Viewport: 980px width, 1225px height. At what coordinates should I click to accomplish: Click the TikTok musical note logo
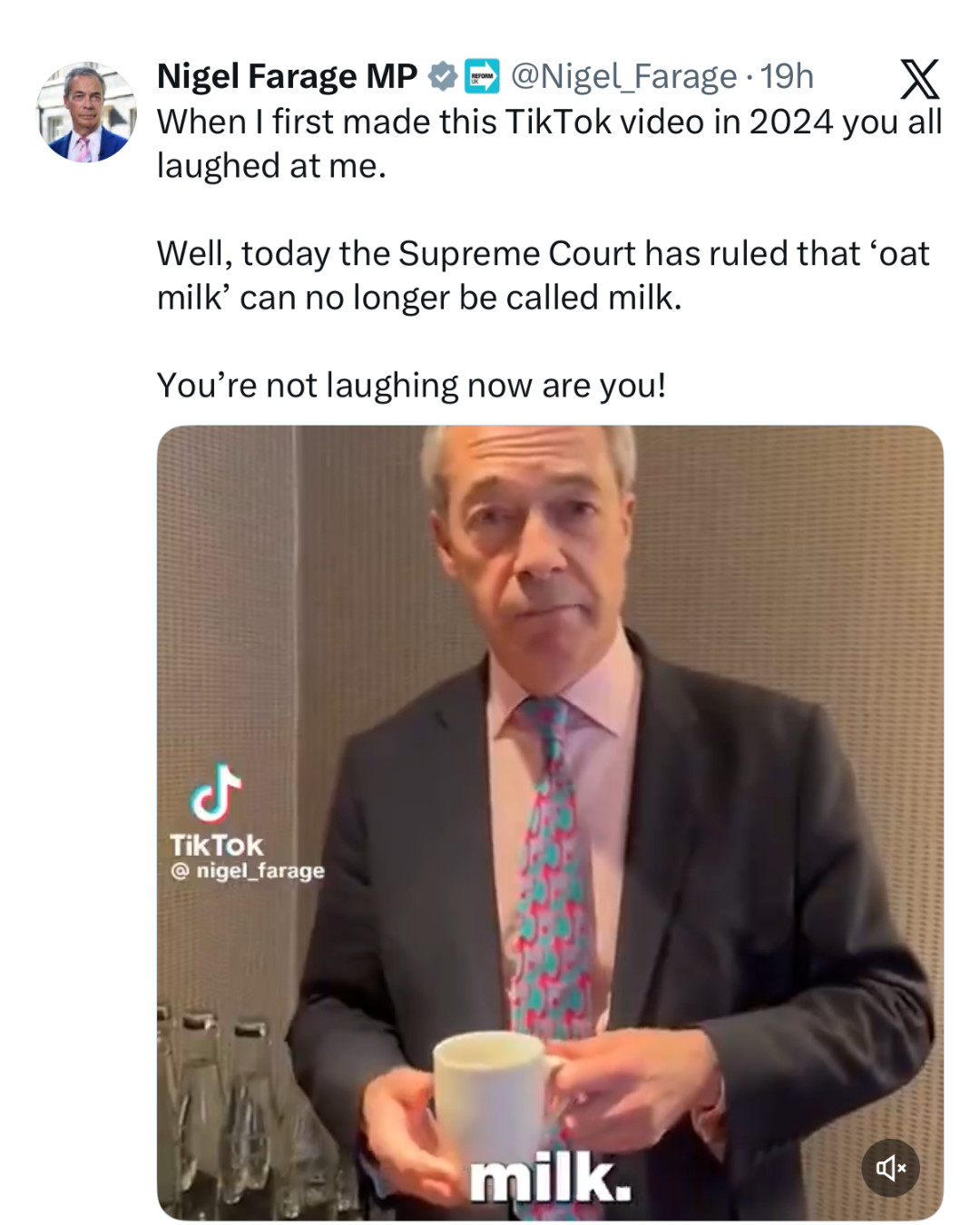coord(216,790)
